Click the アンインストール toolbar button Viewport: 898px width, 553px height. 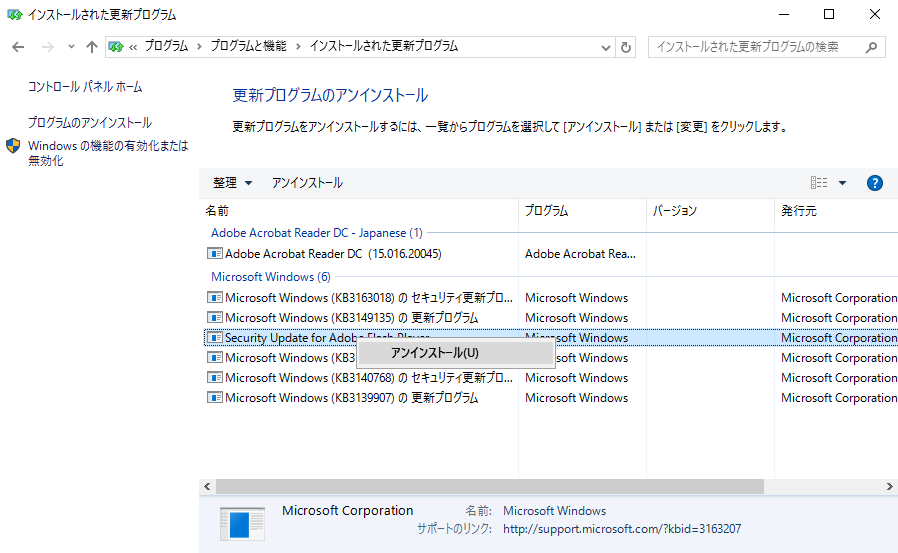tap(307, 183)
